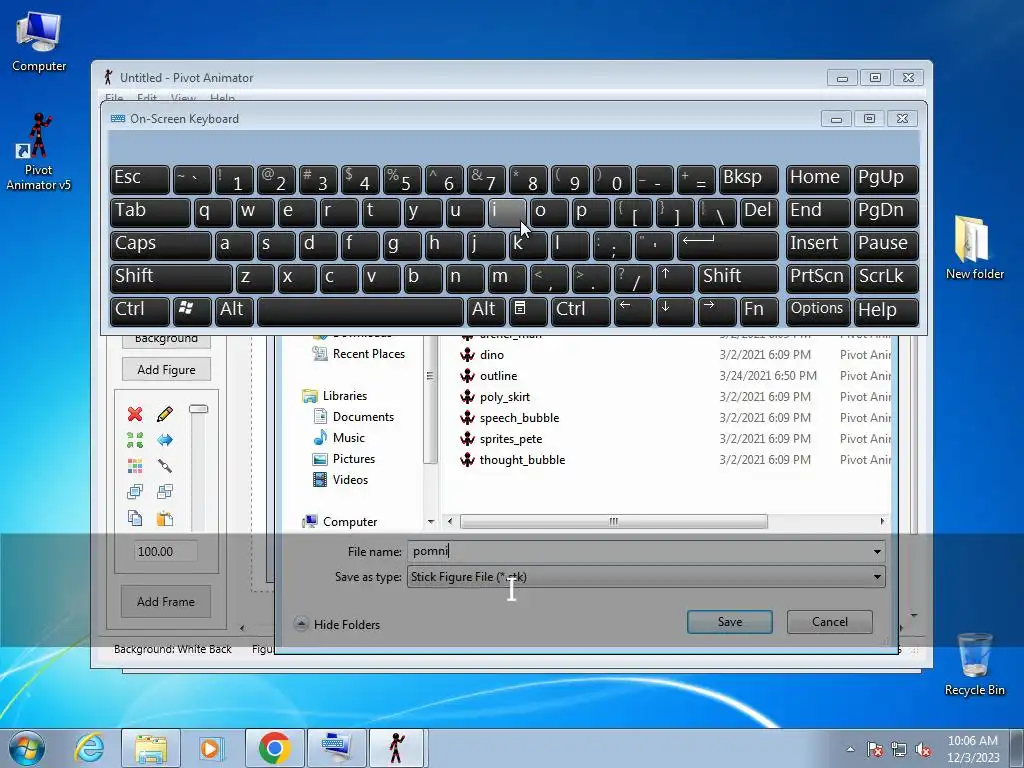
Task: Toggle the Caps key
Action: pos(161,245)
